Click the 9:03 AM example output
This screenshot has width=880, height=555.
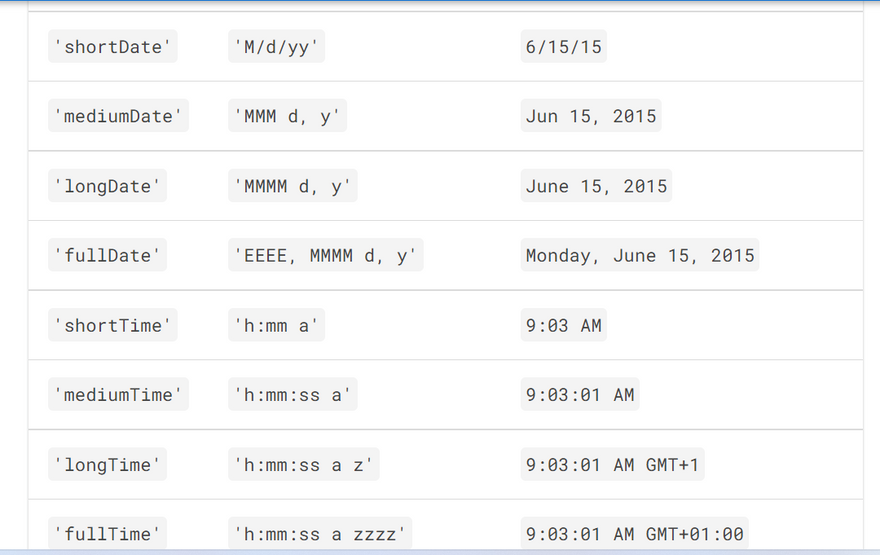pyautogui.click(x=563, y=325)
